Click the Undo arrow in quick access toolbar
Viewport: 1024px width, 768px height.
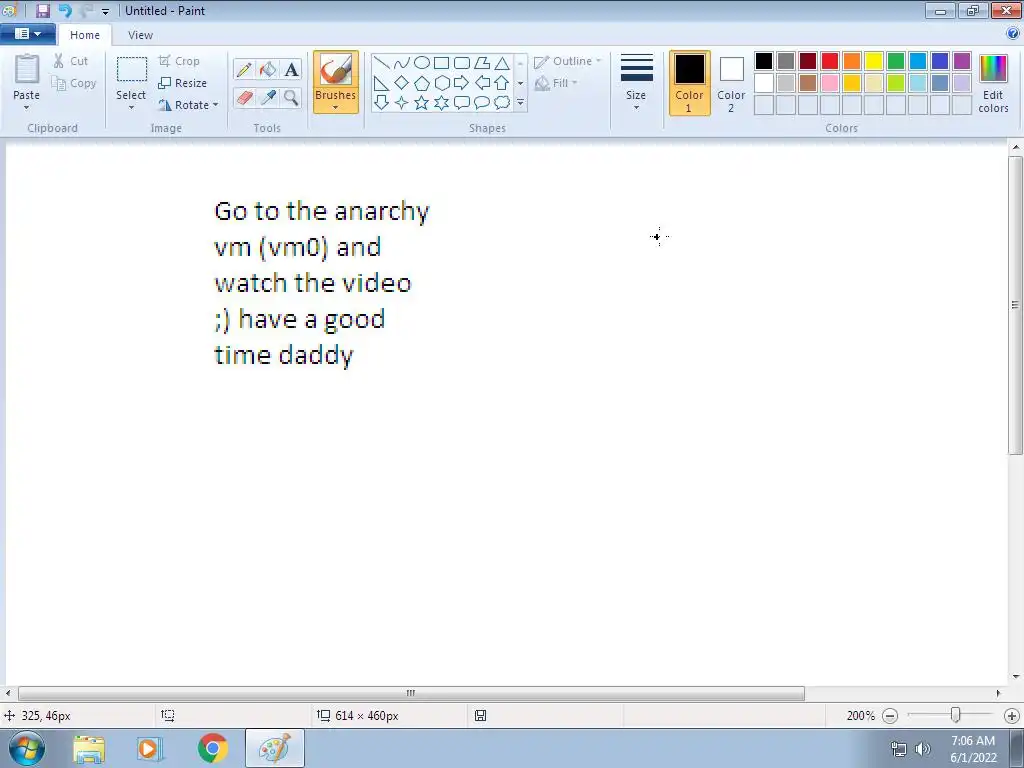[65, 10]
